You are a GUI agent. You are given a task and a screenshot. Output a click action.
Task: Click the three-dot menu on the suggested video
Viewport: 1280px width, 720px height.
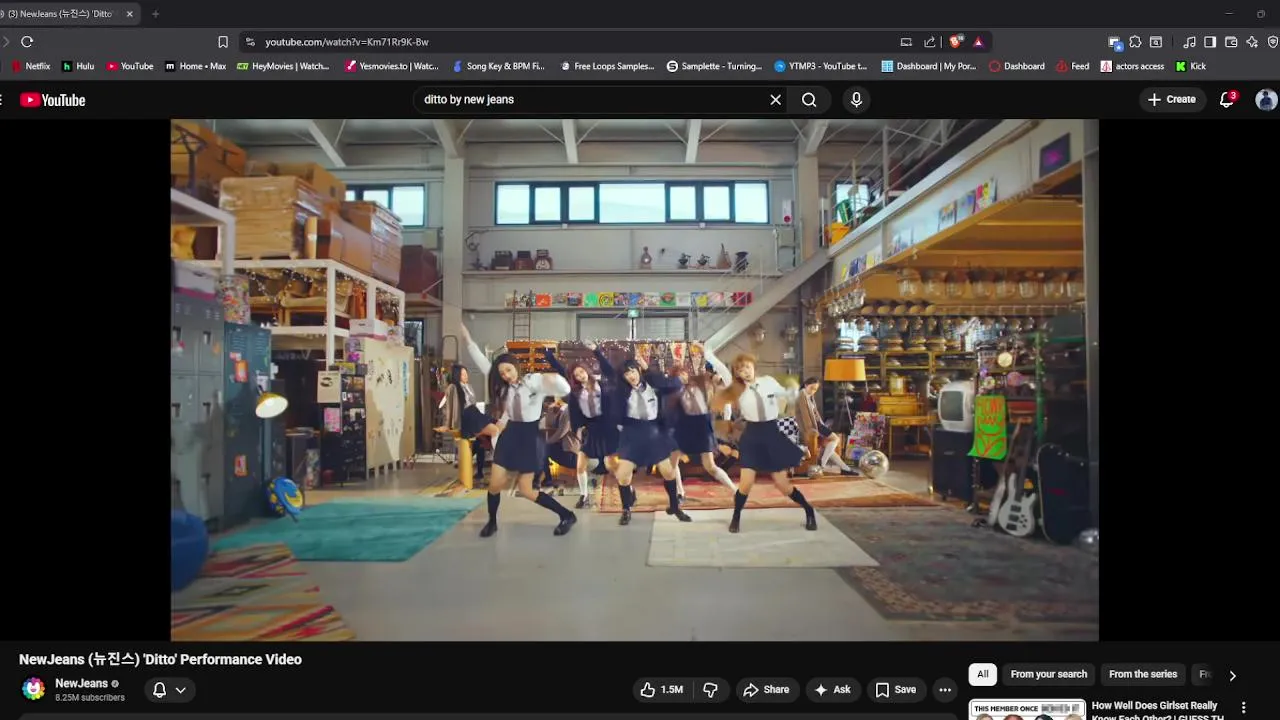[1244, 708]
